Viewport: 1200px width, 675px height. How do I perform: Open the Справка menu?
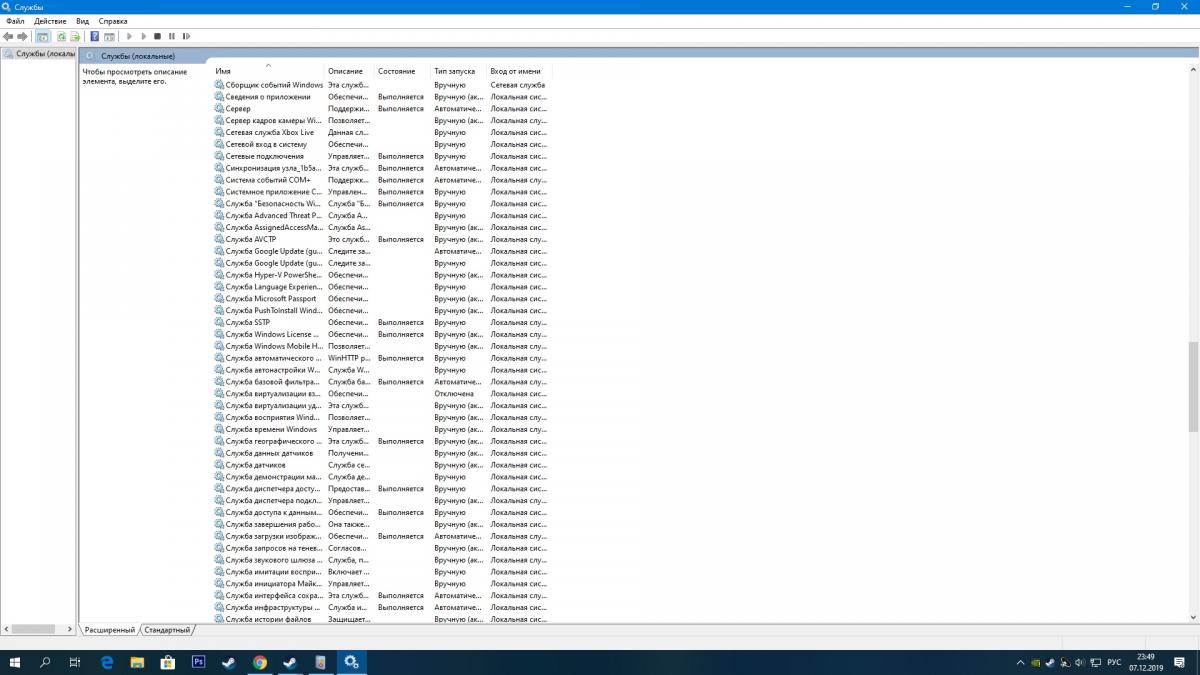(x=113, y=21)
